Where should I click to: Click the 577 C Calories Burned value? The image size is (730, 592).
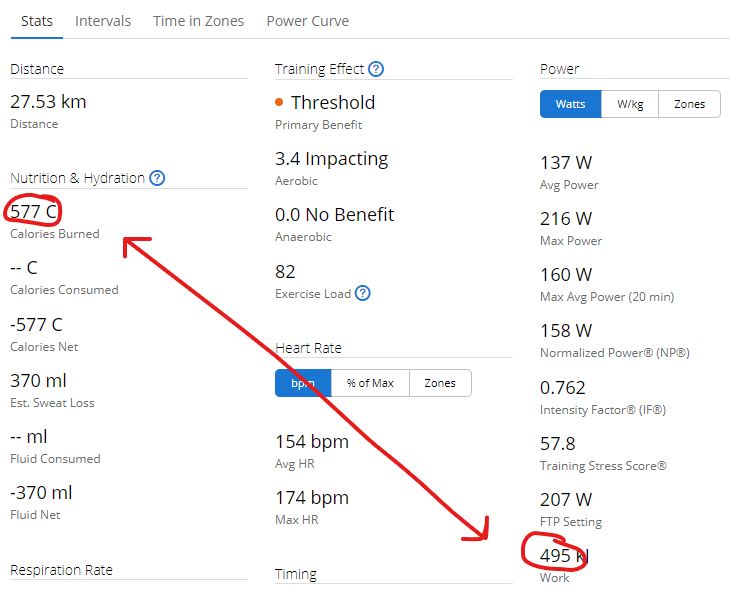pyautogui.click(x=34, y=212)
